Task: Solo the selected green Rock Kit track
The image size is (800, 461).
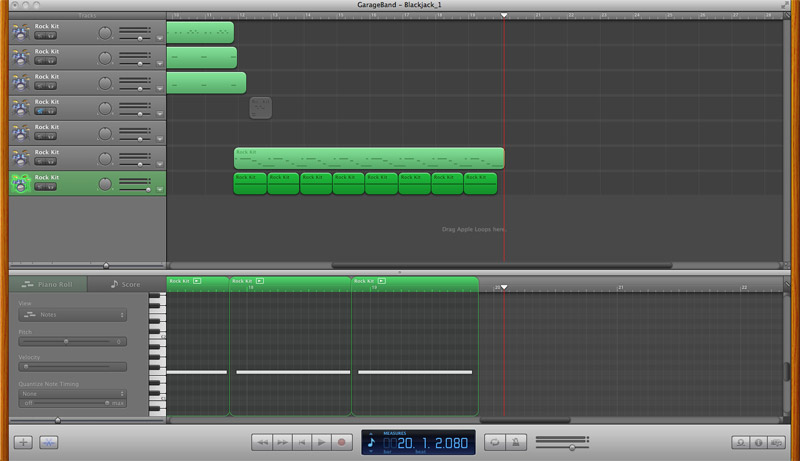Action: pos(51,187)
